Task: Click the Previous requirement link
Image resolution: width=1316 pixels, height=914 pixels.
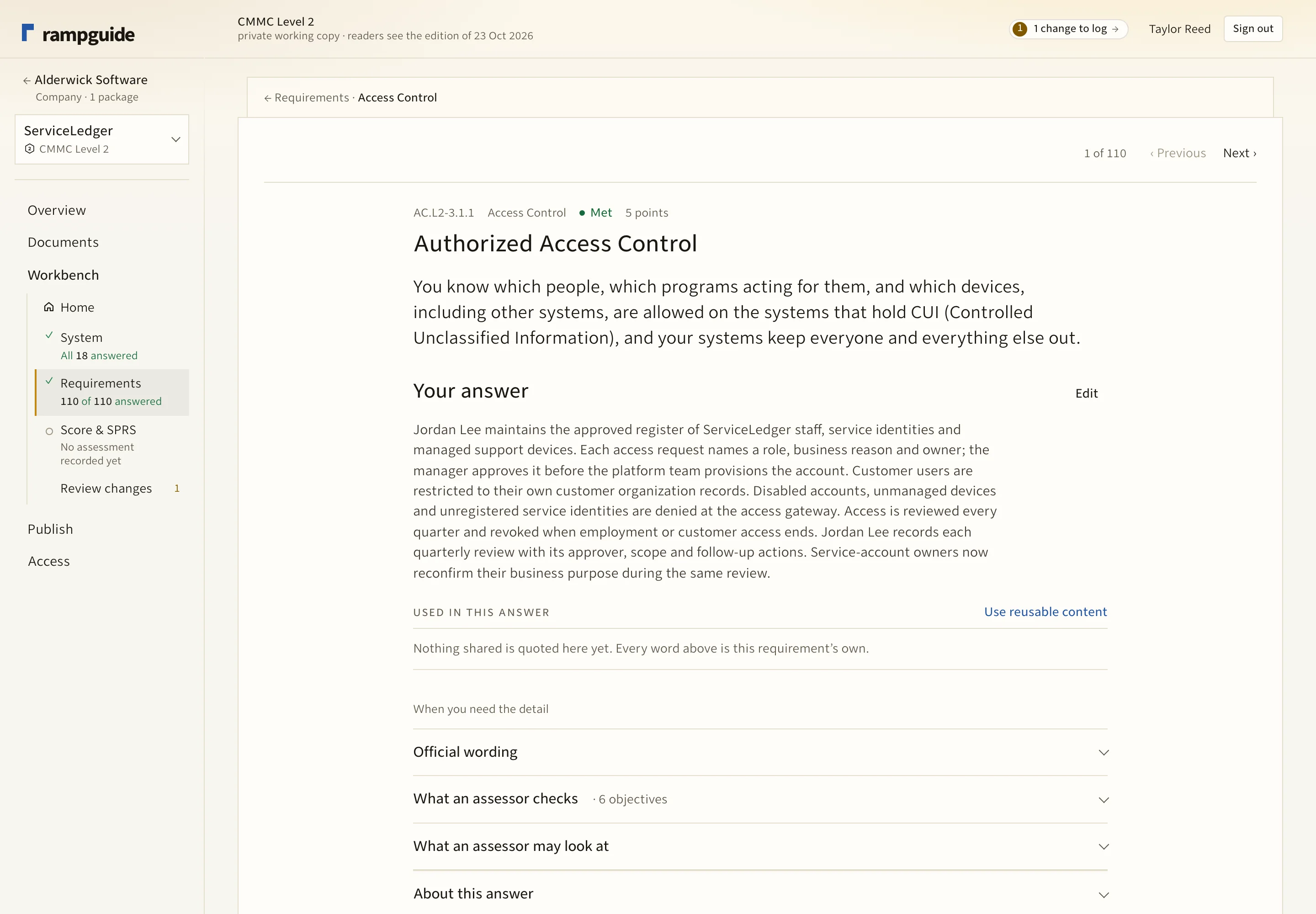Action: pyautogui.click(x=1178, y=153)
